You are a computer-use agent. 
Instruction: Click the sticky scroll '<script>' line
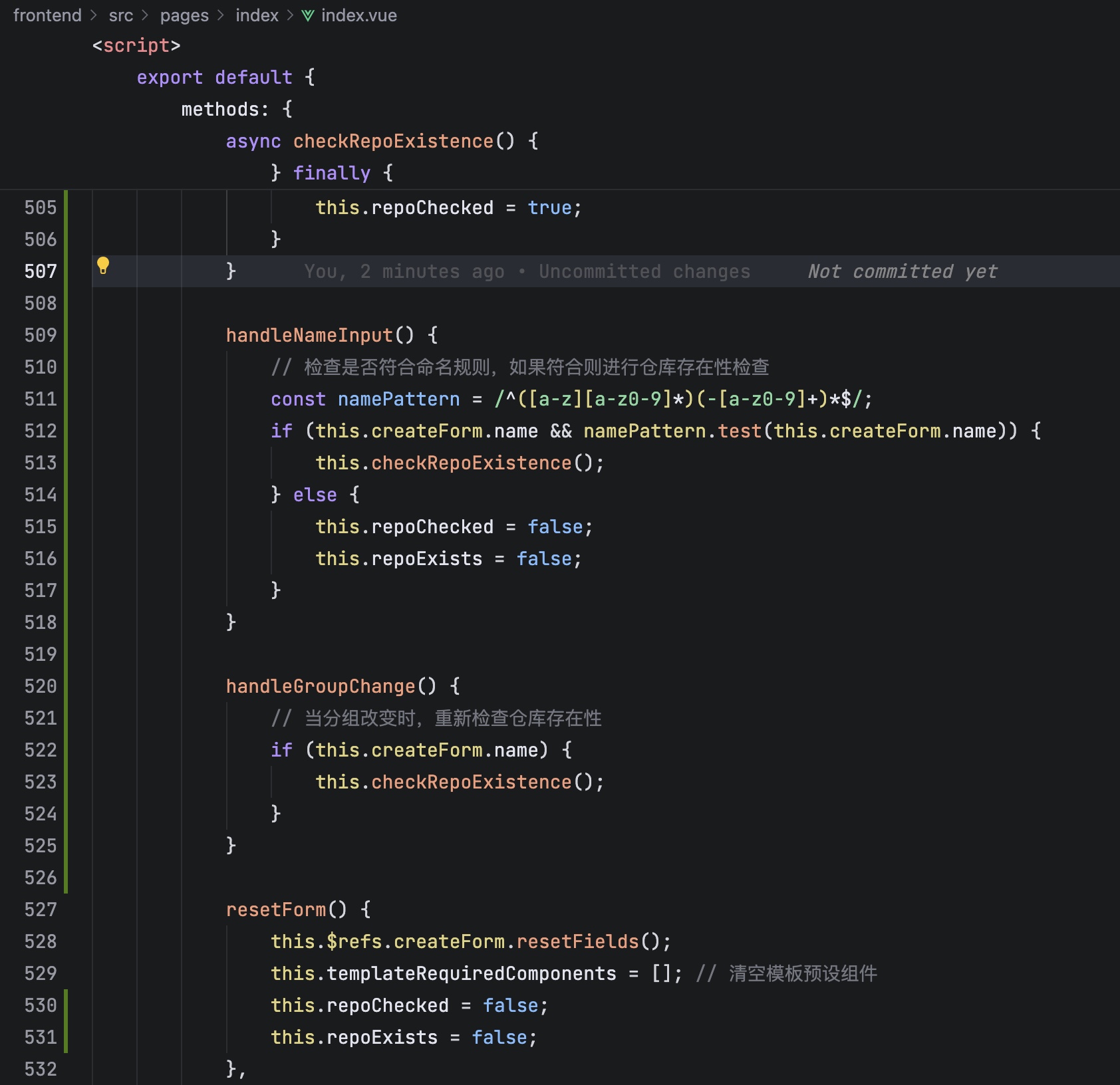tap(136, 45)
